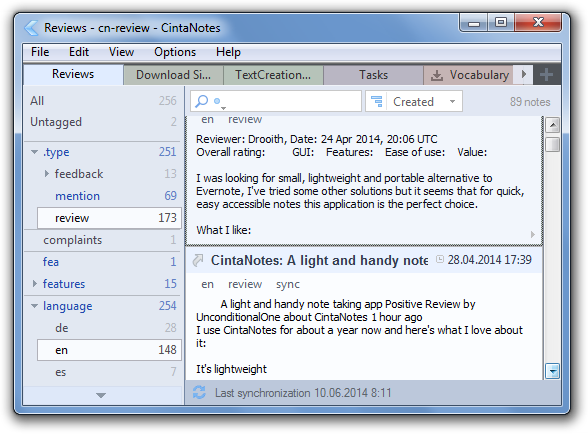
Task: Show more tabs with the right arrow
Action: pos(524,74)
